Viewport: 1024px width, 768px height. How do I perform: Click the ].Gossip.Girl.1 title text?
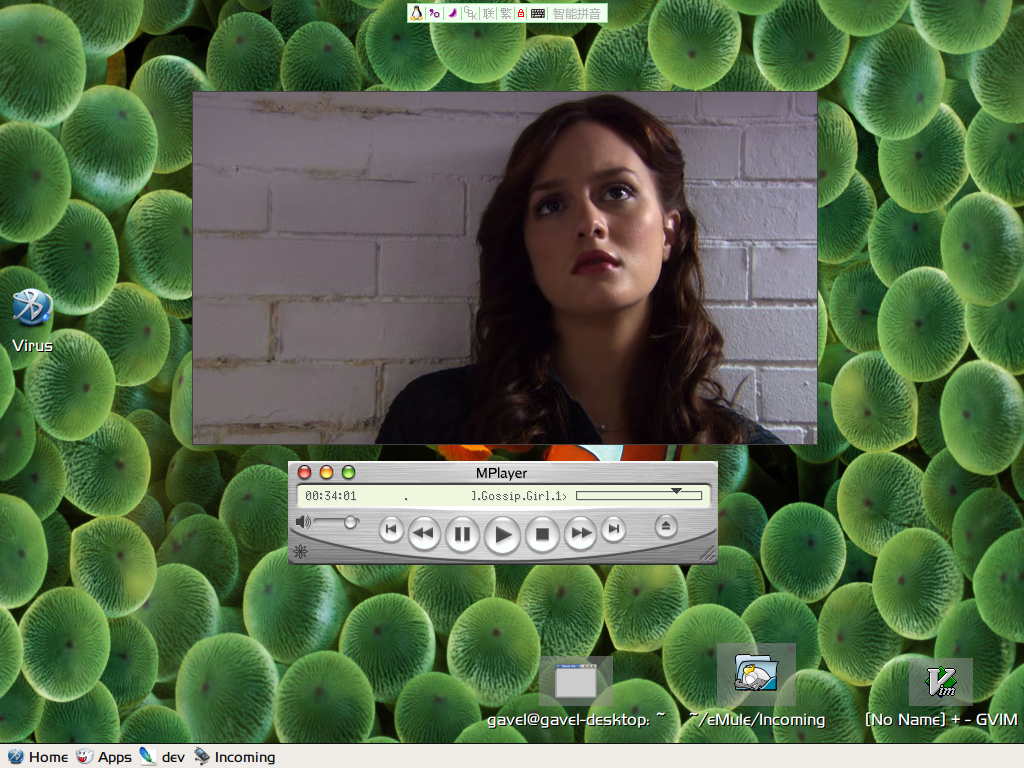tap(519, 496)
